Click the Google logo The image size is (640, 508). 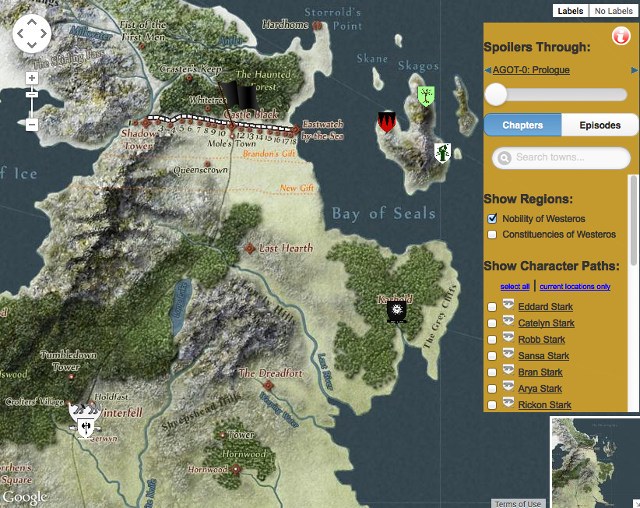25,497
